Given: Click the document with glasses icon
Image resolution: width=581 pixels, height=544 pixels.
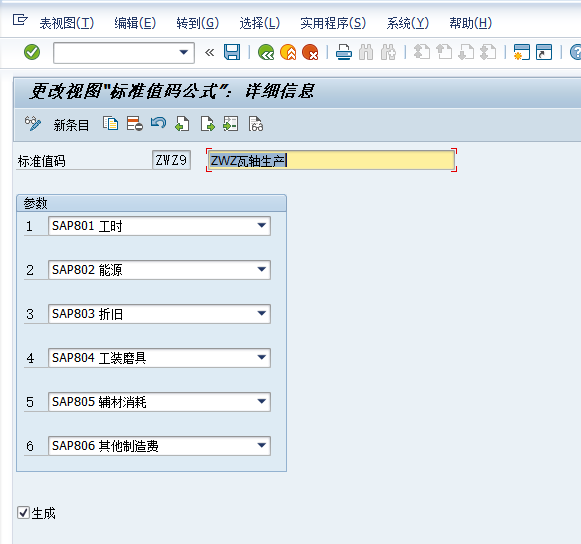Looking at the screenshot, I should point(256,124).
